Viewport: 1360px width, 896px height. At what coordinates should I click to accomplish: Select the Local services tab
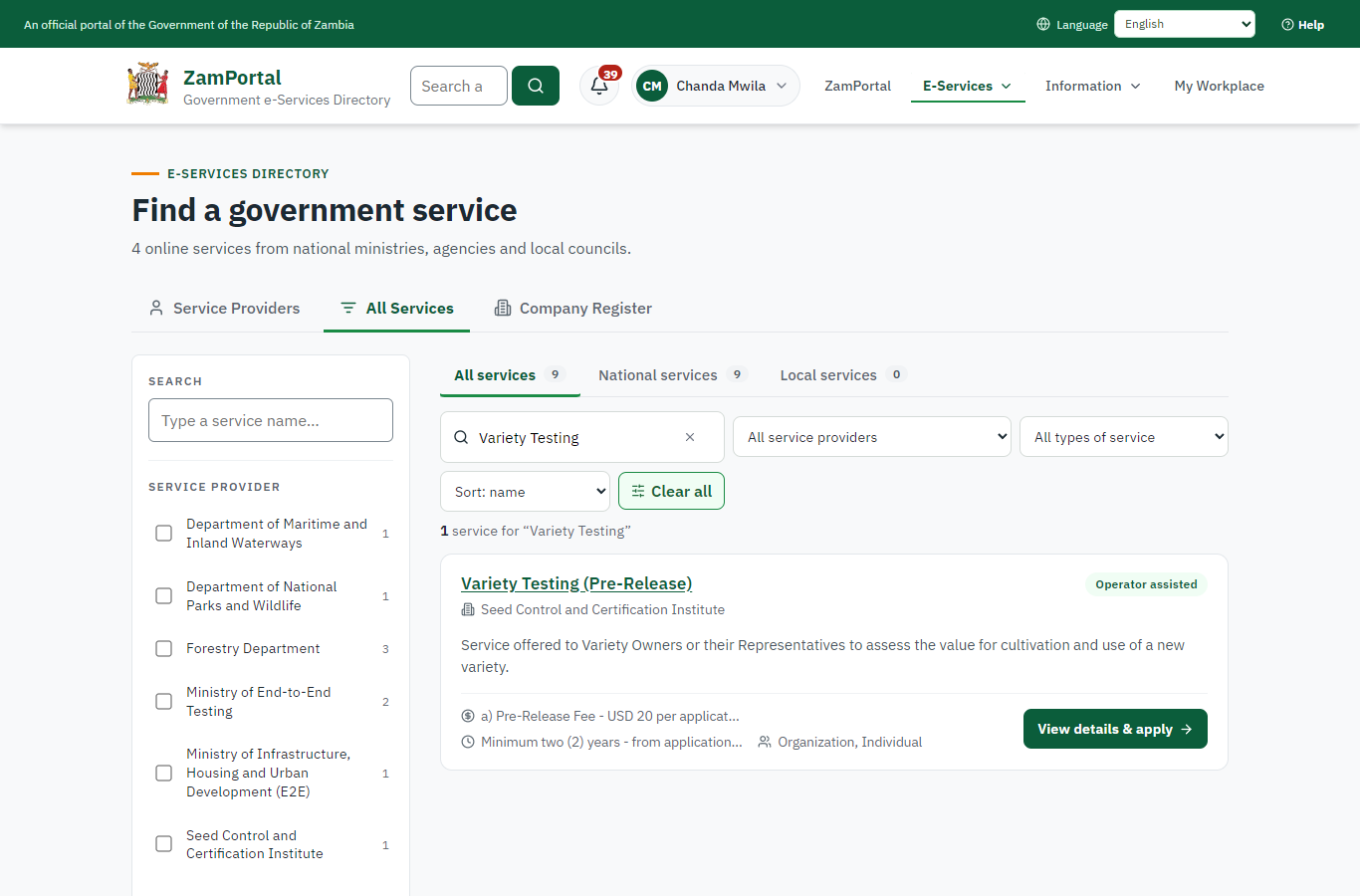click(842, 375)
